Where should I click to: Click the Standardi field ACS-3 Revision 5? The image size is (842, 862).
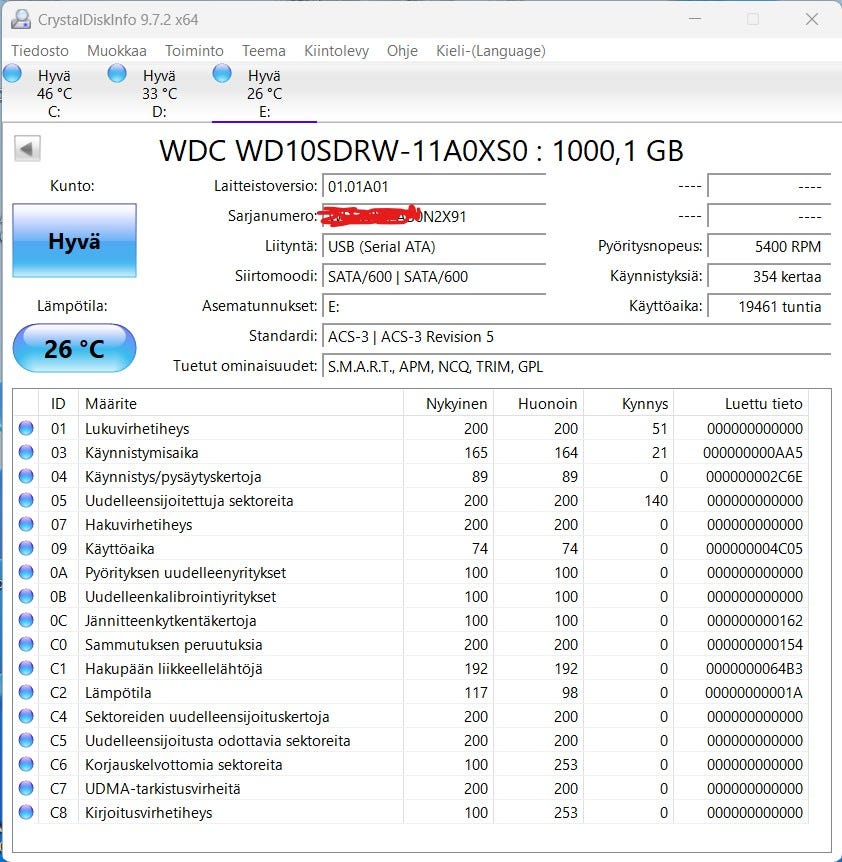tap(576, 336)
